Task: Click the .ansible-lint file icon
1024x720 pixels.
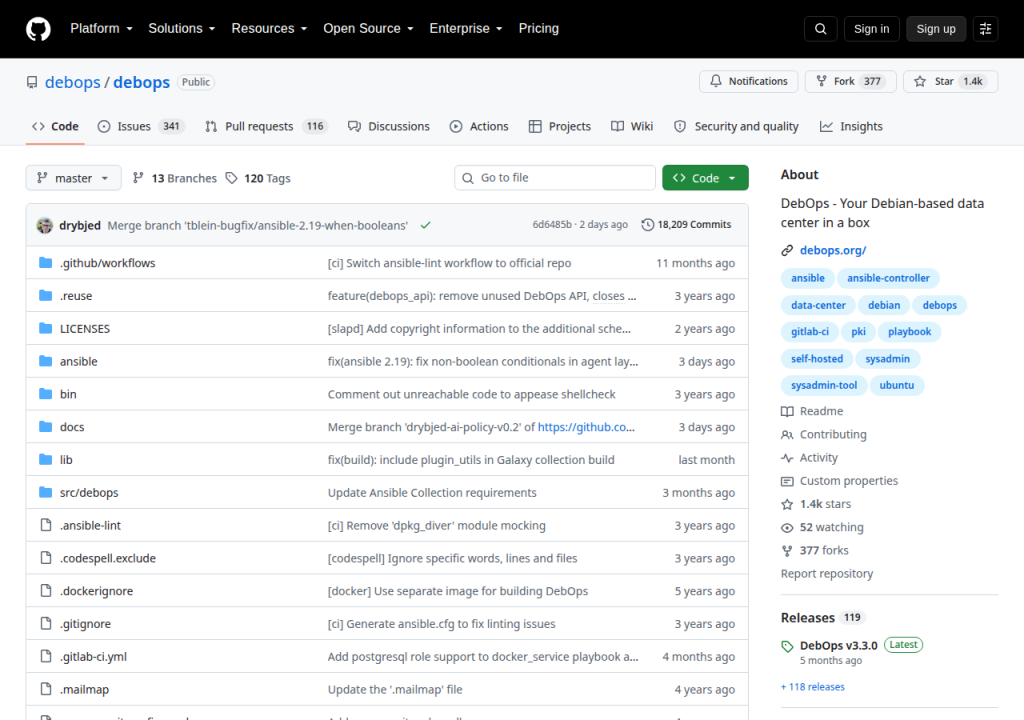Action: (x=46, y=525)
